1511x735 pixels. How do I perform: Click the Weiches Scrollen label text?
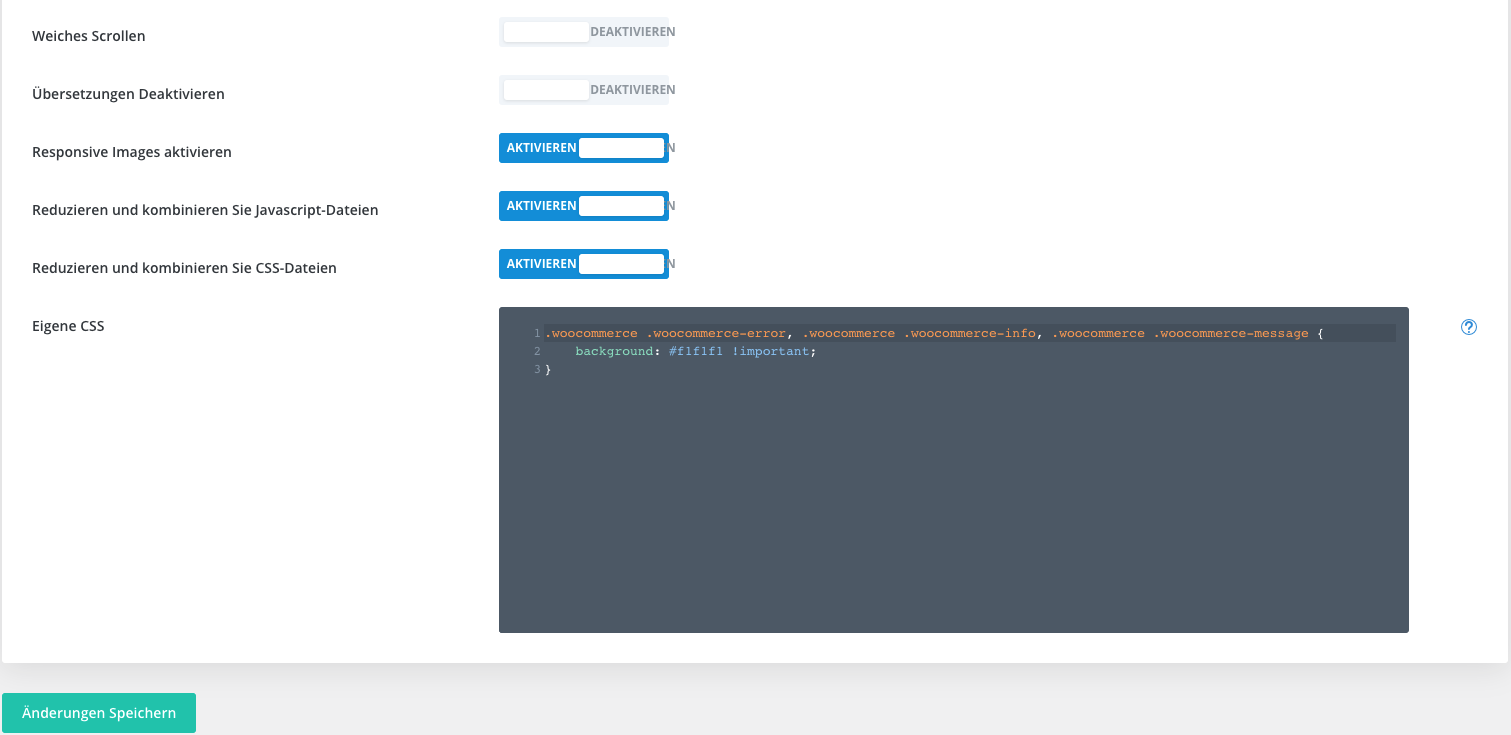[x=89, y=36]
